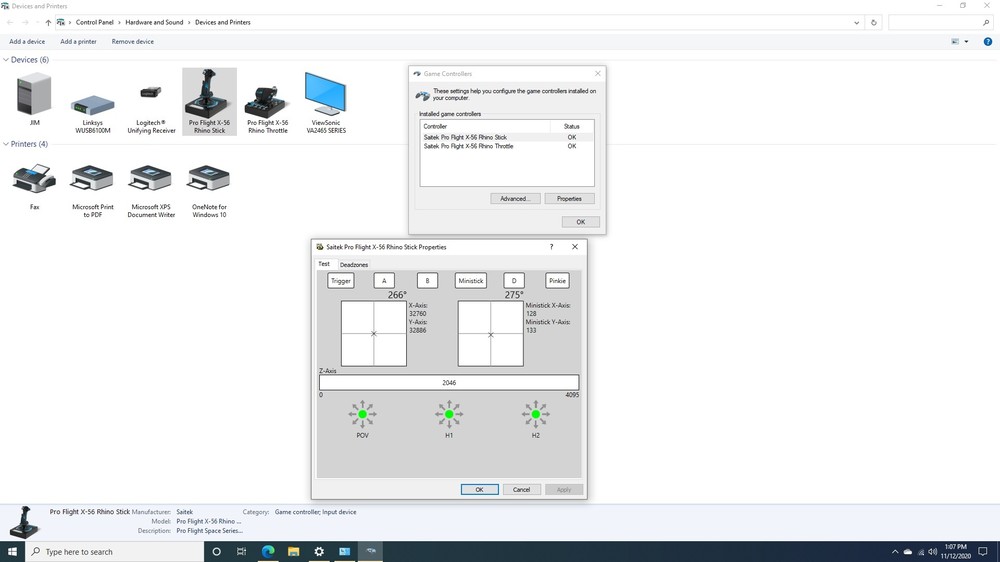Open Settings gear on taskbar
The height and width of the screenshot is (562, 1000).
pos(319,552)
